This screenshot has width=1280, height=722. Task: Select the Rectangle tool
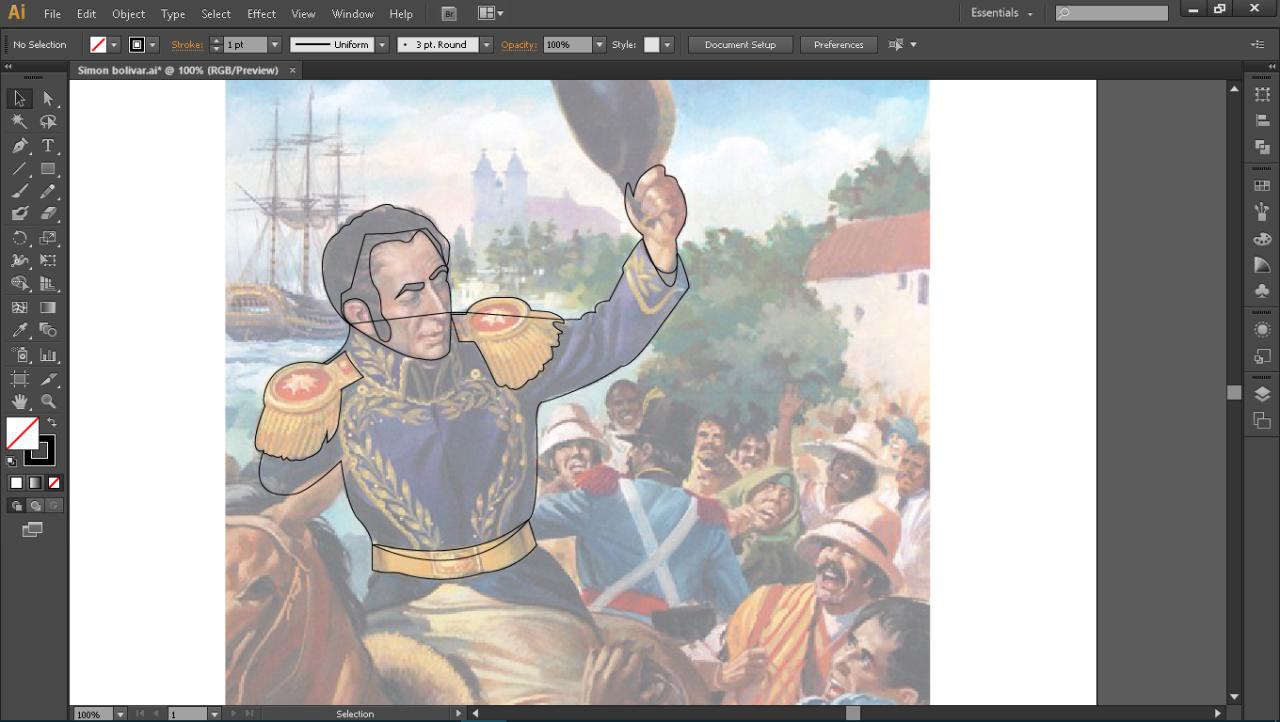pos(48,169)
